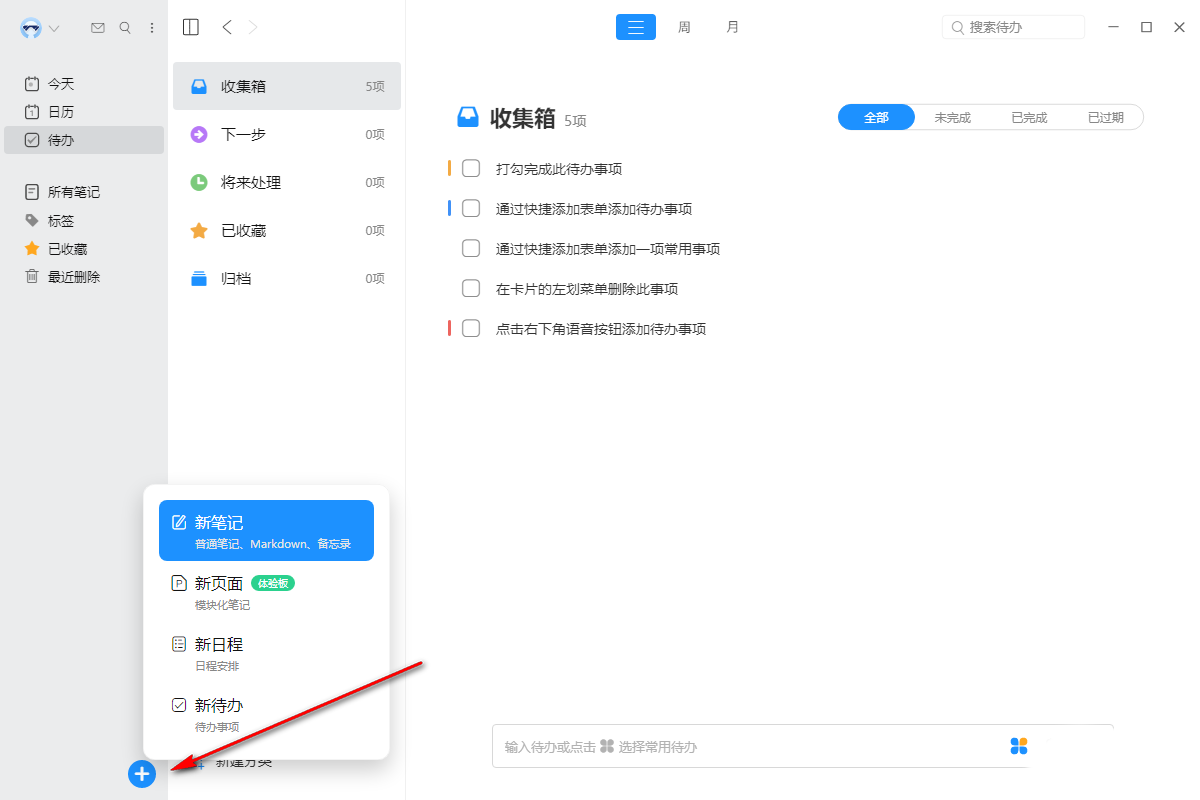Viewport: 1200px width, 800px height.
Task: Open 最近删除 trash in the sidebar
Action: [x=84, y=277]
